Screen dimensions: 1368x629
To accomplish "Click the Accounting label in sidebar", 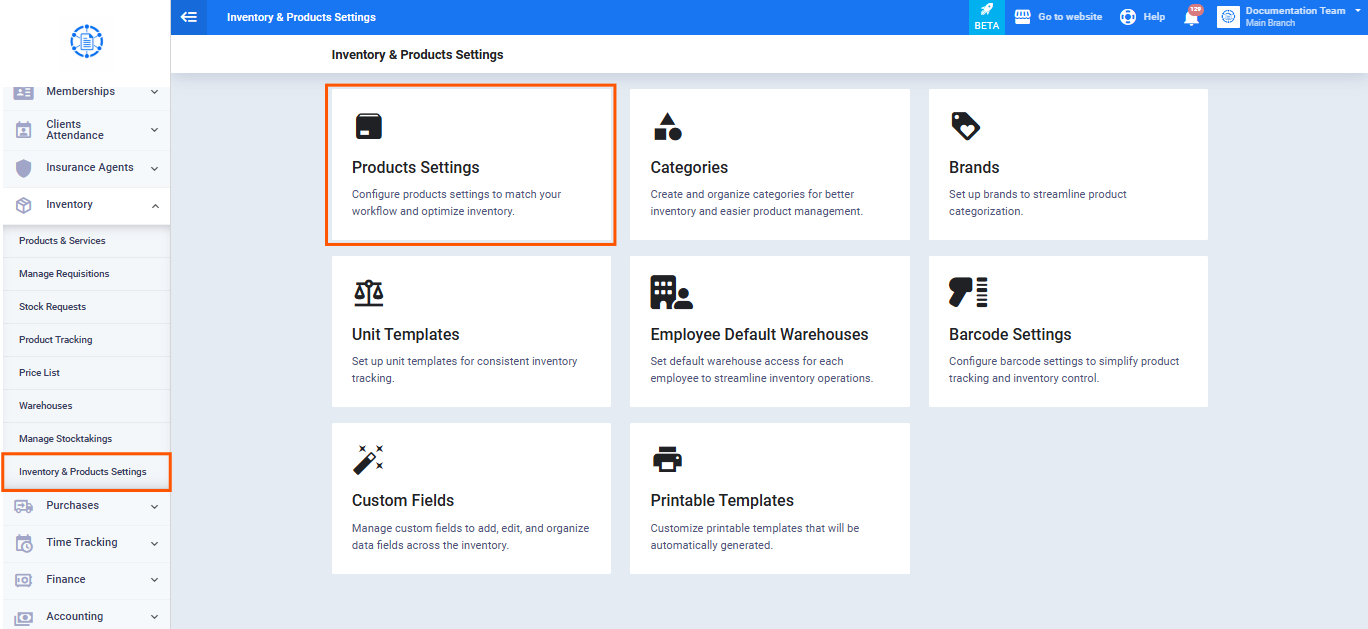I will coord(74,617).
